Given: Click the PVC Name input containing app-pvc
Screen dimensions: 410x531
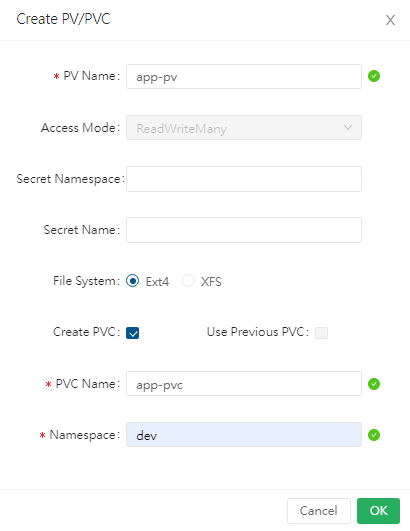Looking at the screenshot, I should (244, 384).
